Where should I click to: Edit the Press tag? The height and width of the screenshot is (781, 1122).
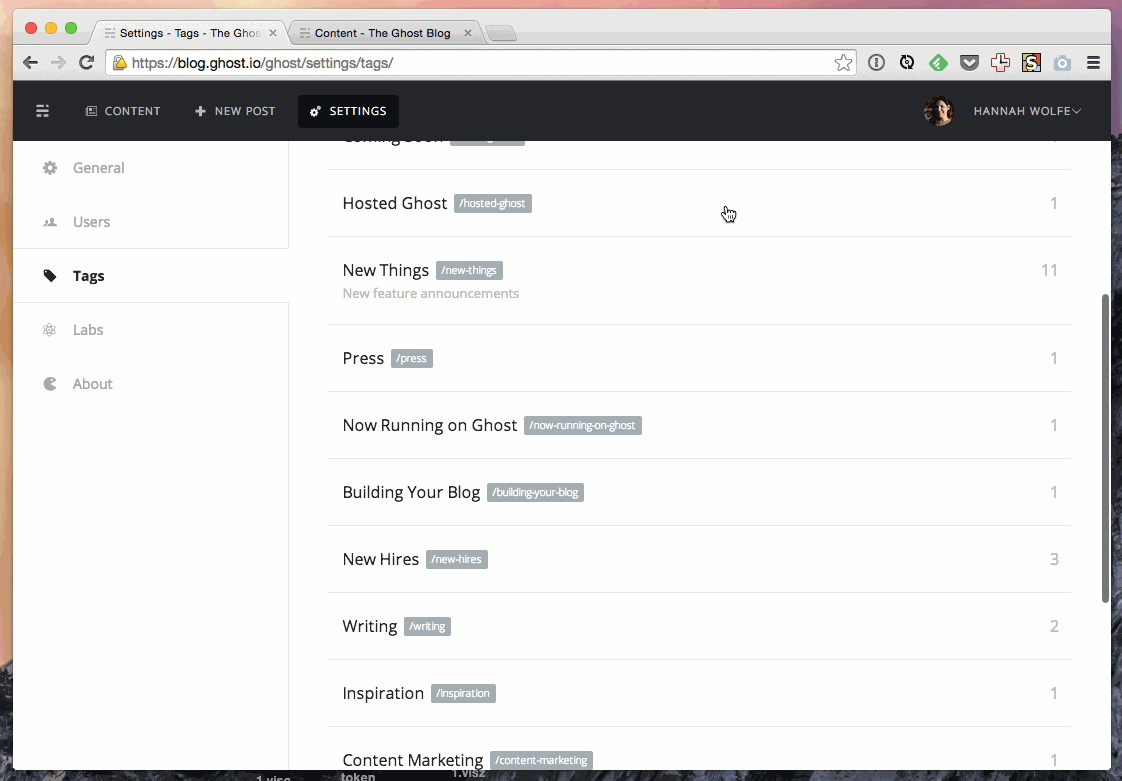(x=699, y=358)
